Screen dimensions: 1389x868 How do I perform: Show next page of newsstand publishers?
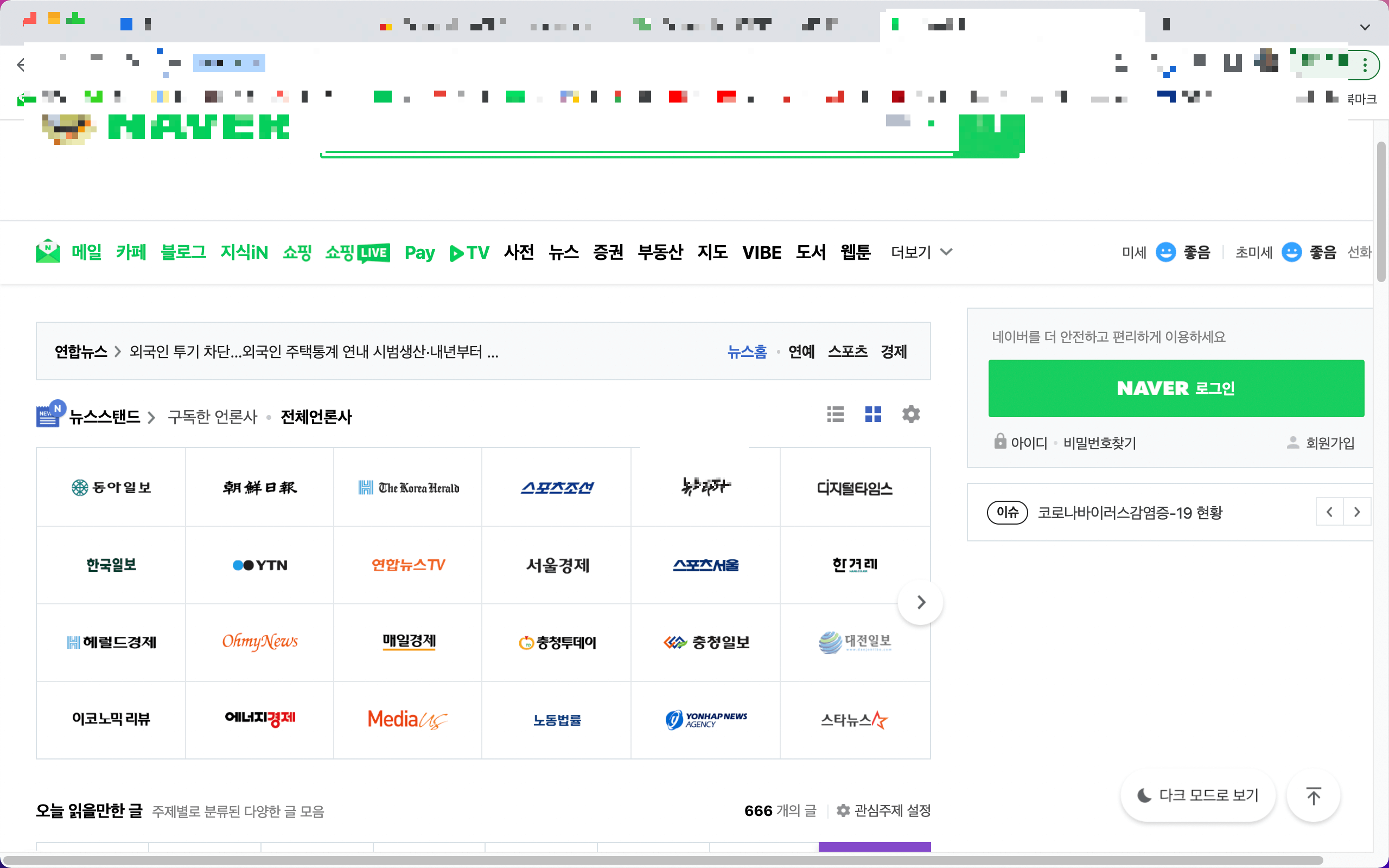pos(921,602)
